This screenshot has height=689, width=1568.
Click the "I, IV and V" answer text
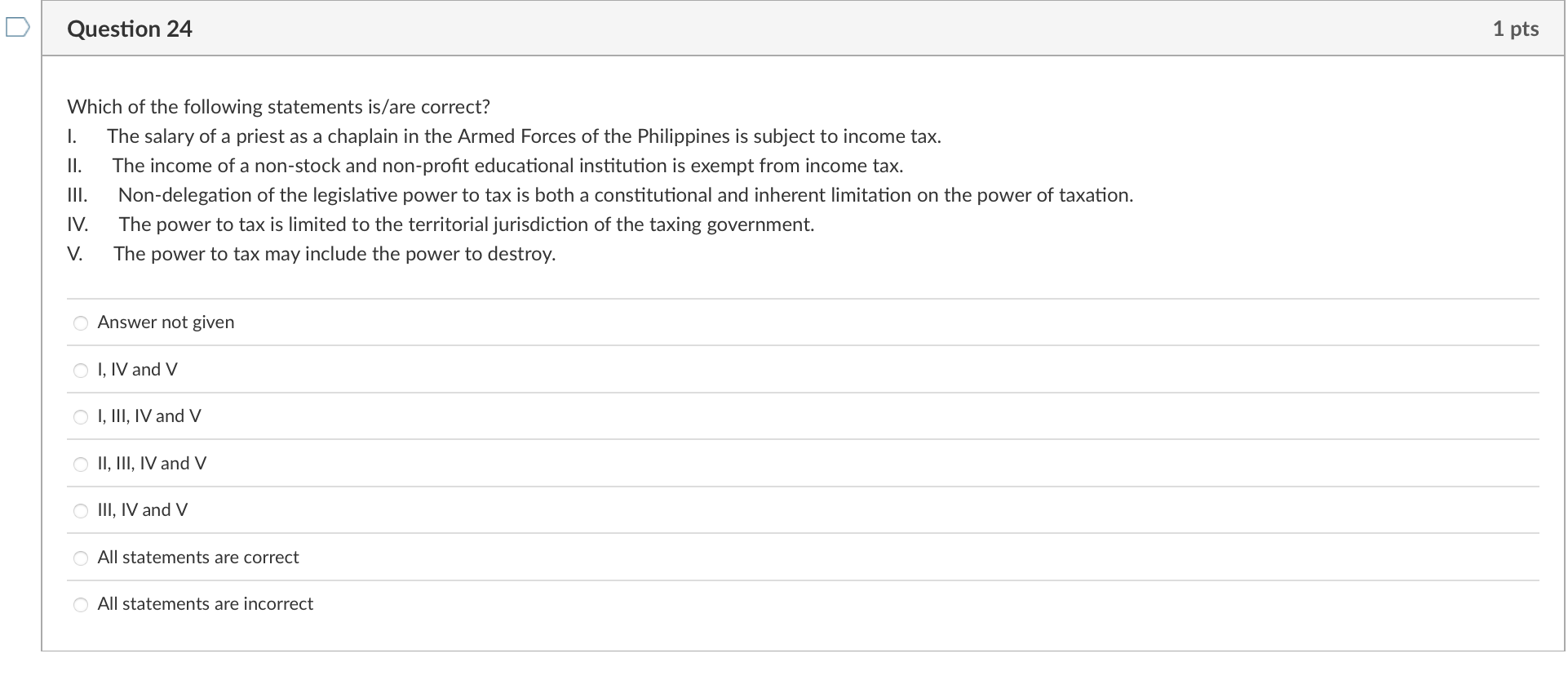(x=136, y=370)
